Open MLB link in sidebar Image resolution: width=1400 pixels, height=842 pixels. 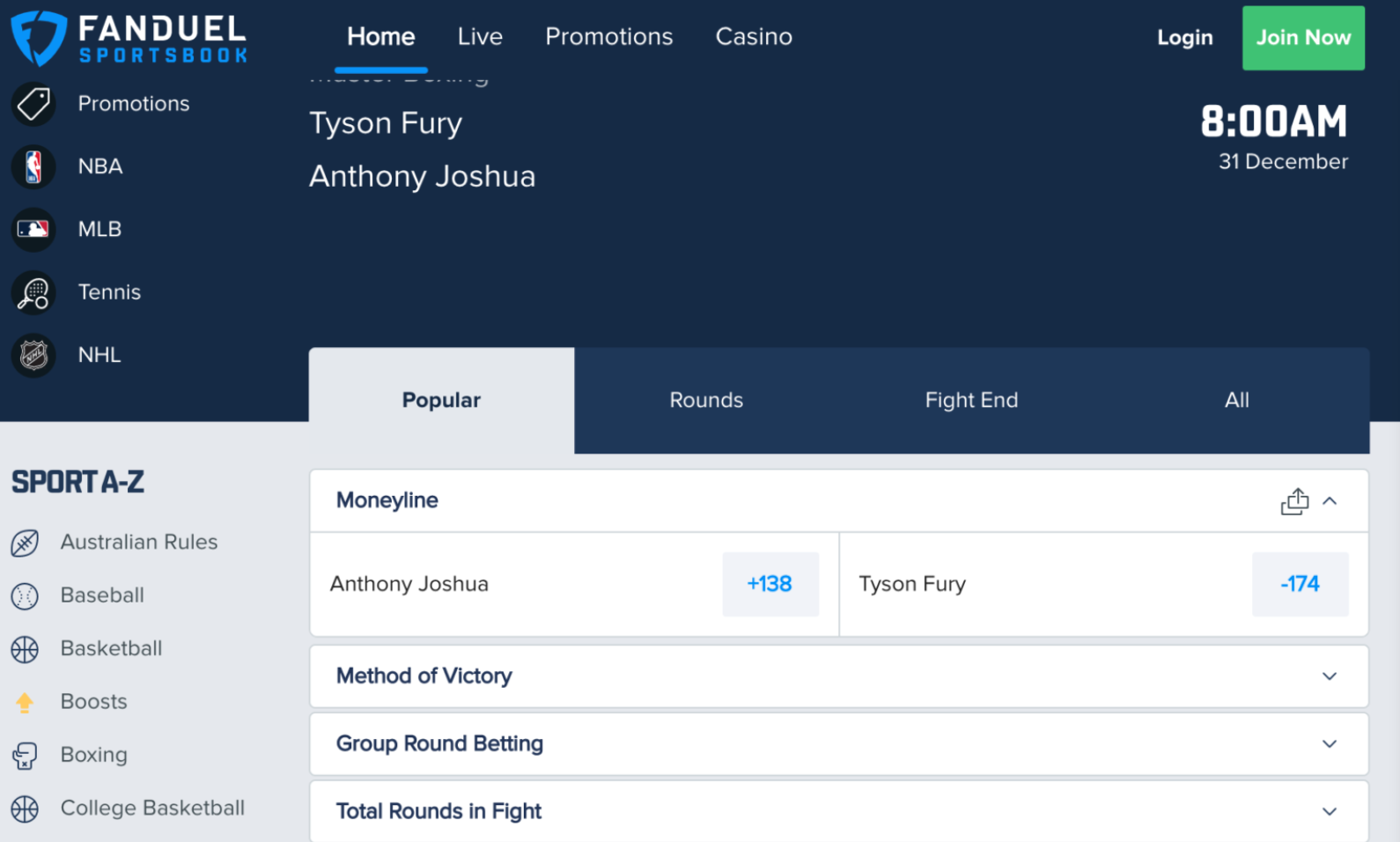click(99, 230)
